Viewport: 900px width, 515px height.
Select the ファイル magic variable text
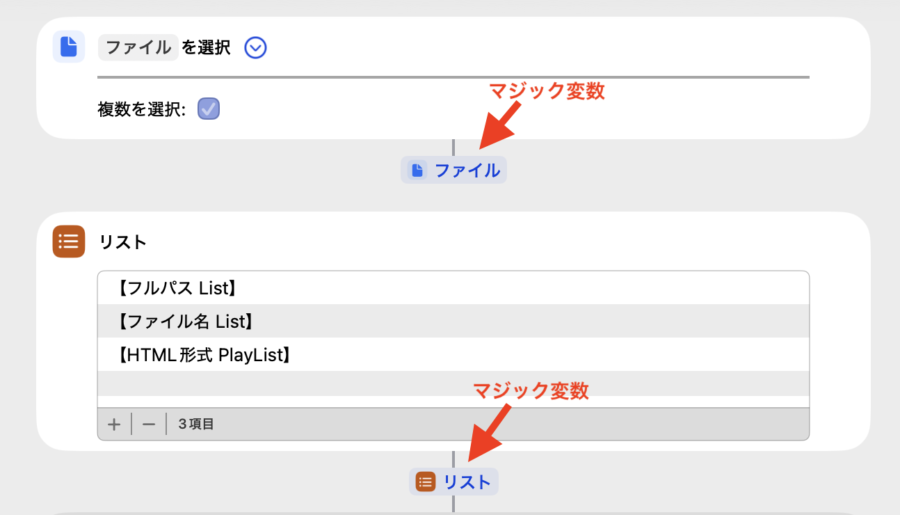coord(467,170)
